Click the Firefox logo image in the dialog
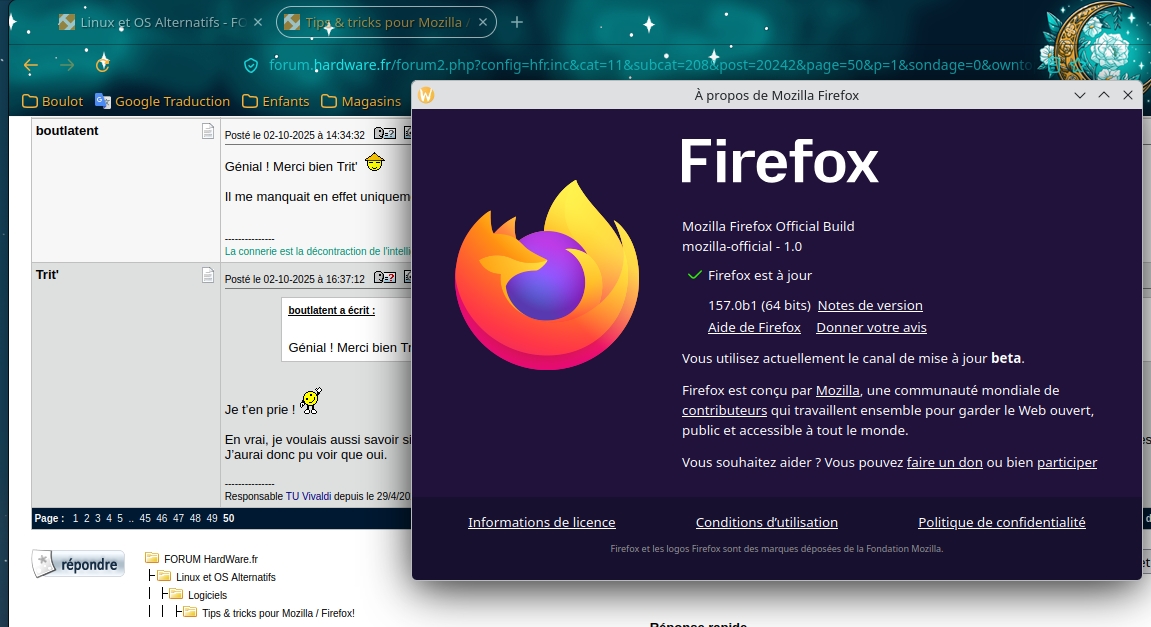Viewport: 1151px width, 627px height. (547, 275)
